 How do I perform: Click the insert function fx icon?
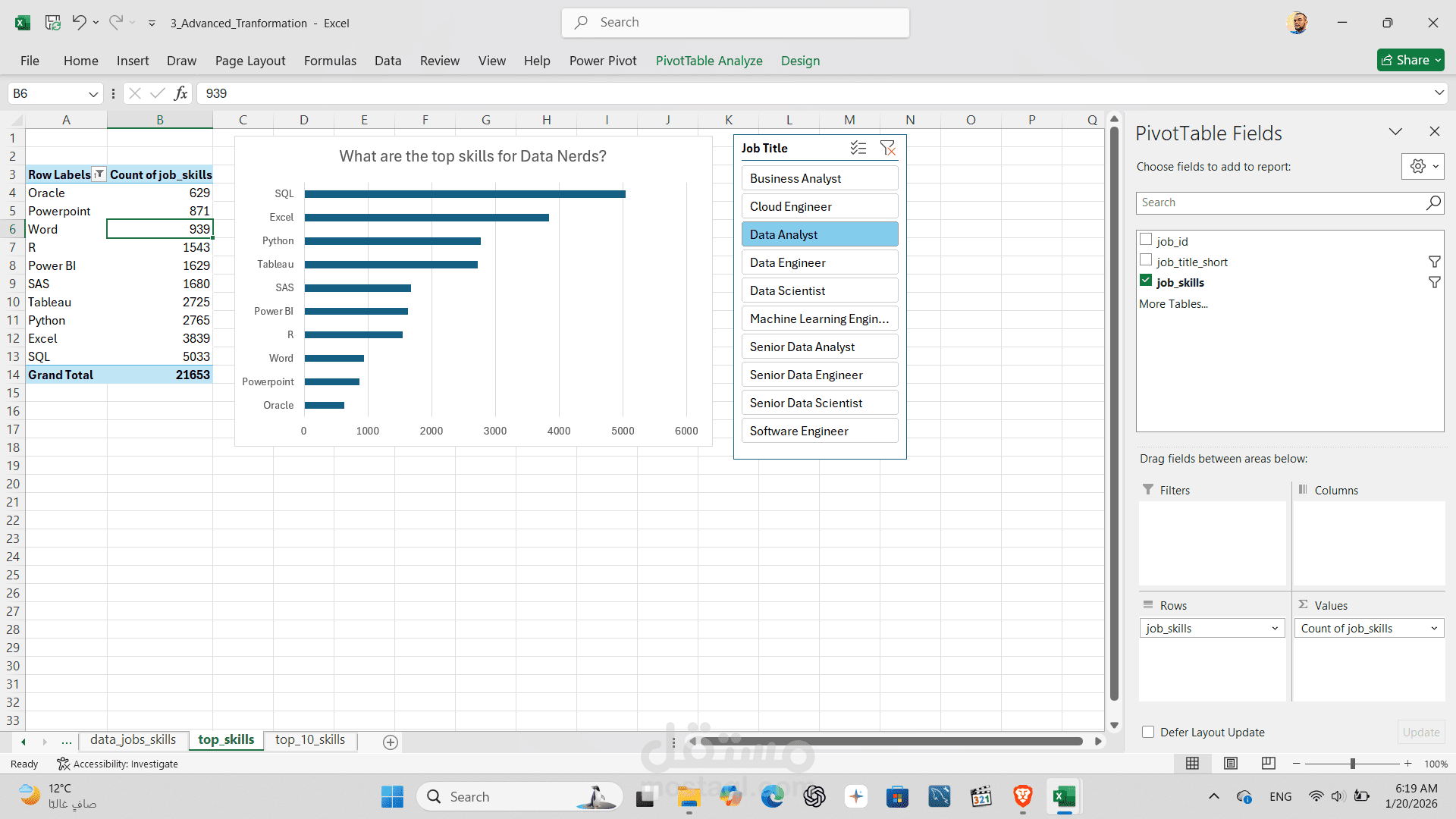coord(180,93)
